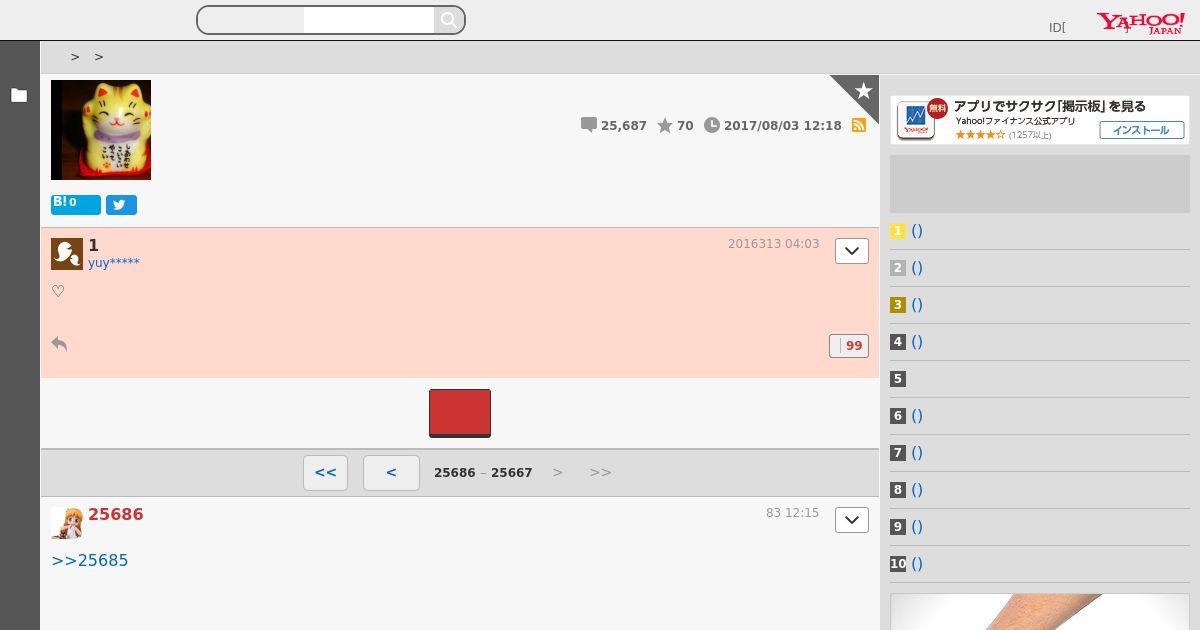Click the grey star icon beside 70
Image resolution: width=1200 pixels, height=630 pixels.
[x=665, y=125]
